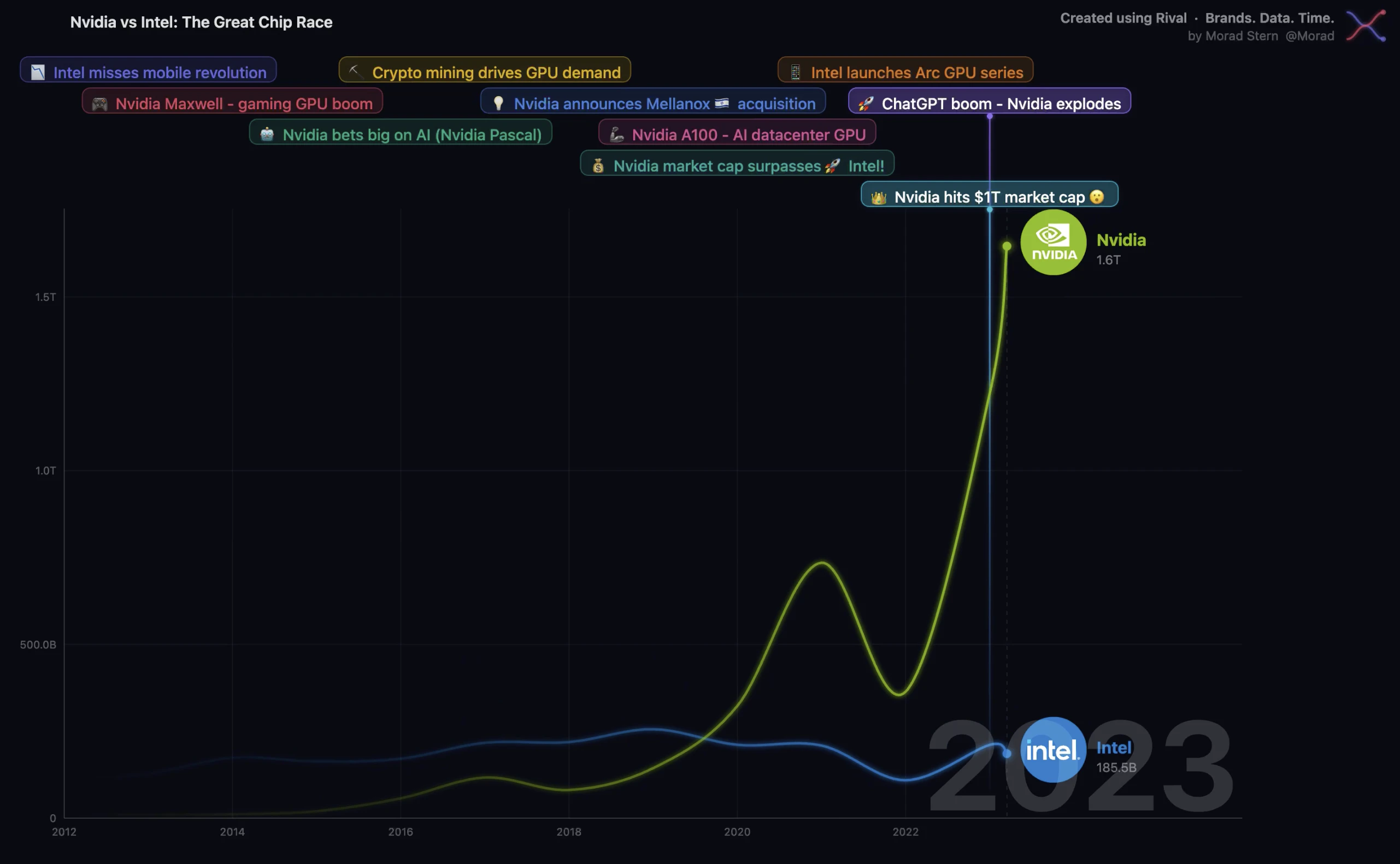Click the Intel logo circle
The width and height of the screenshot is (1400, 864).
(x=1053, y=749)
